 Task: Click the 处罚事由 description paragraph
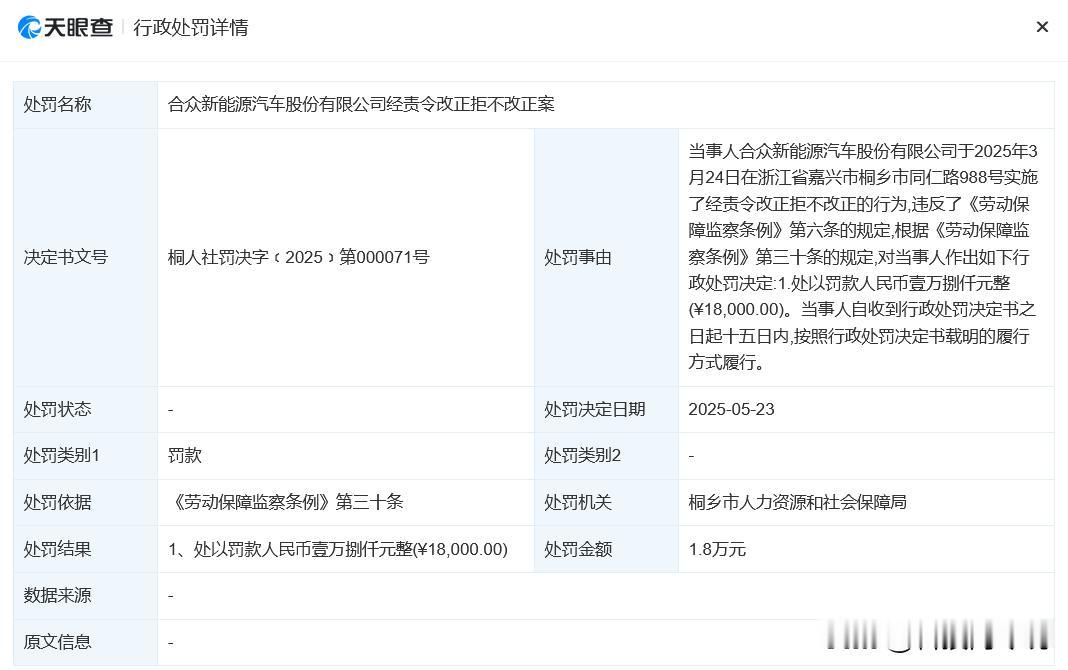point(862,257)
